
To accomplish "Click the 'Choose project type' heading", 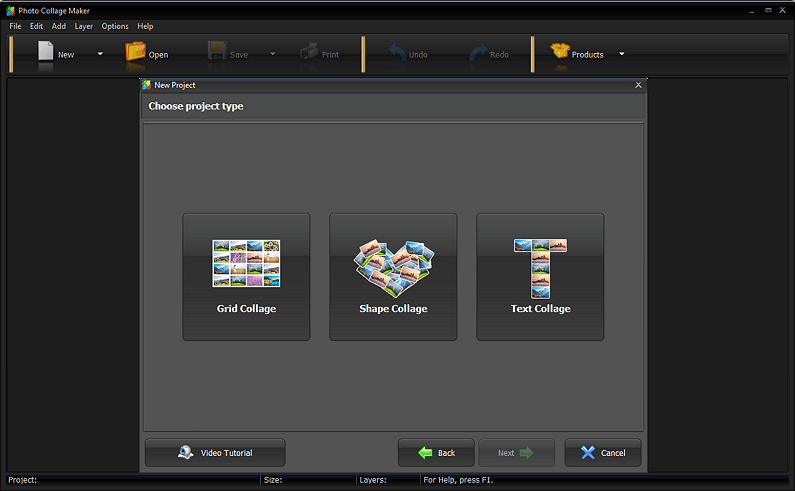I will click(x=196, y=107).
